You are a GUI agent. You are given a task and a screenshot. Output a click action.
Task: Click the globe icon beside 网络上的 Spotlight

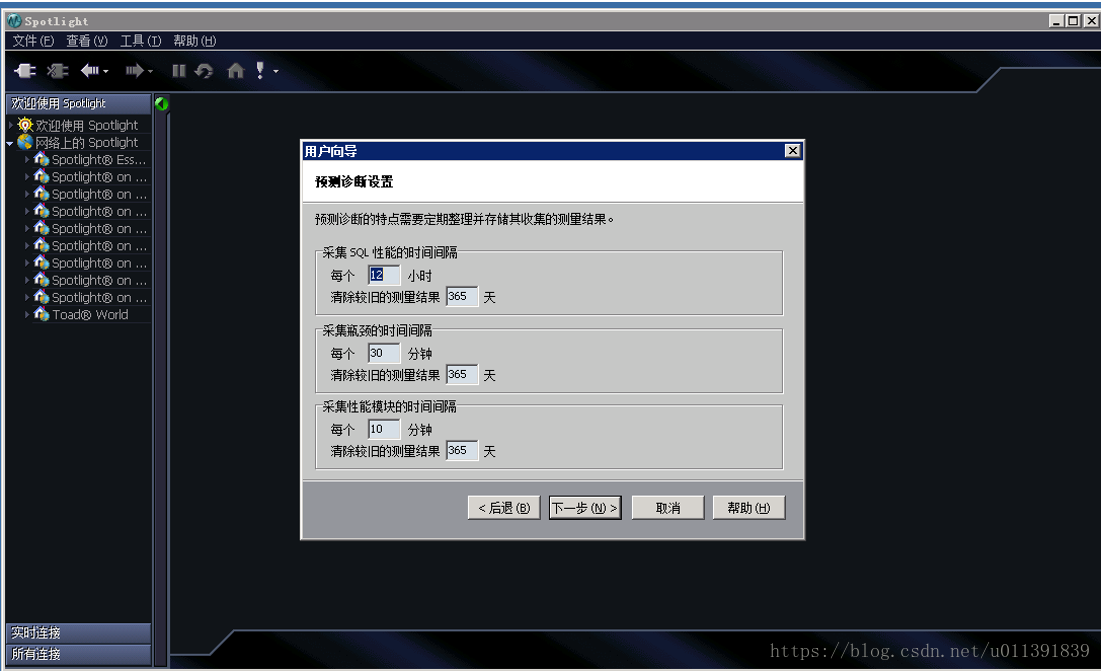25,142
